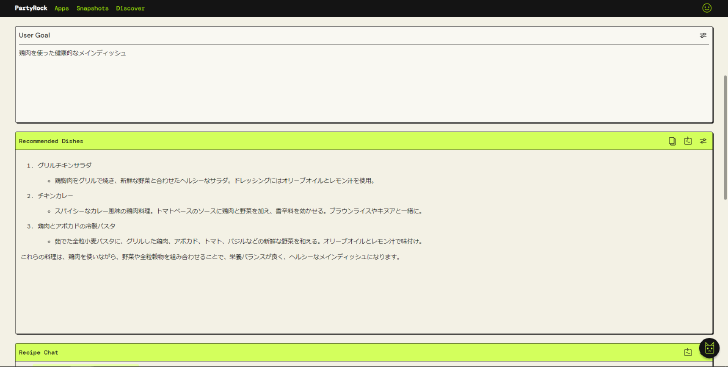The width and height of the screenshot is (728, 367).
Task: Select dish 2 チキンカレー
Action: coord(55,196)
